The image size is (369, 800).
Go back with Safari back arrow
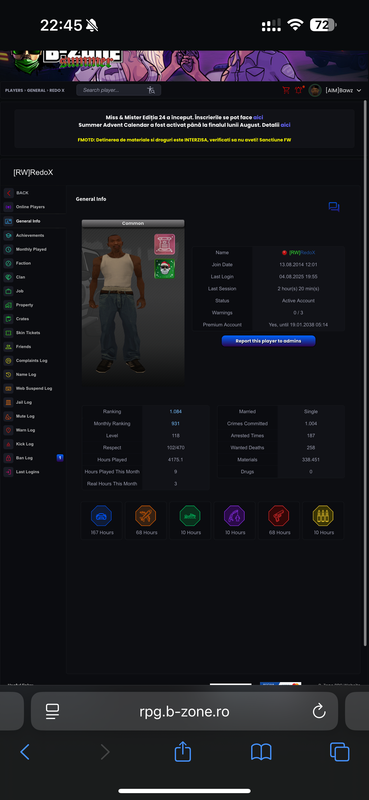[24, 752]
